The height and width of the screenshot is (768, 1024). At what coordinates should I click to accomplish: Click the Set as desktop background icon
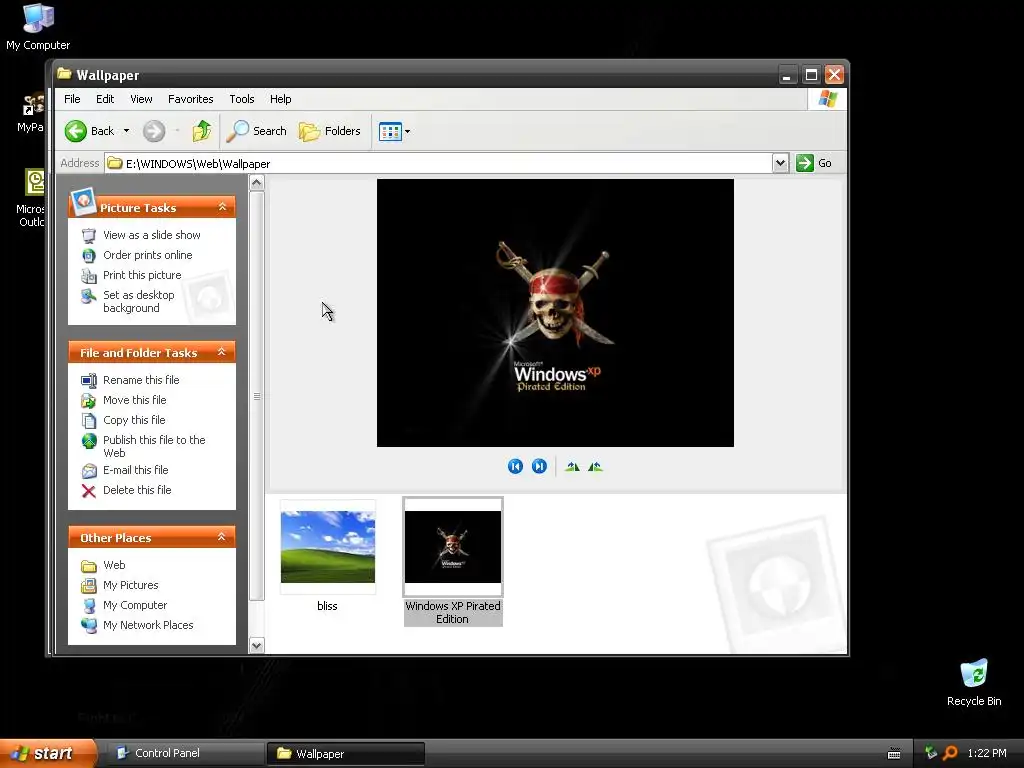pyautogui.click(x=89, y=296)
